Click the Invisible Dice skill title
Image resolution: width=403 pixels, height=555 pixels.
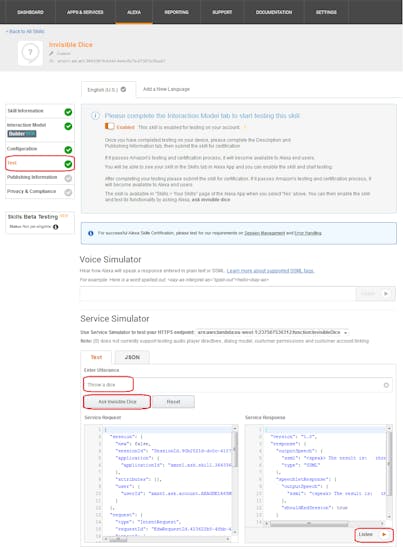(x=71, y=45)
